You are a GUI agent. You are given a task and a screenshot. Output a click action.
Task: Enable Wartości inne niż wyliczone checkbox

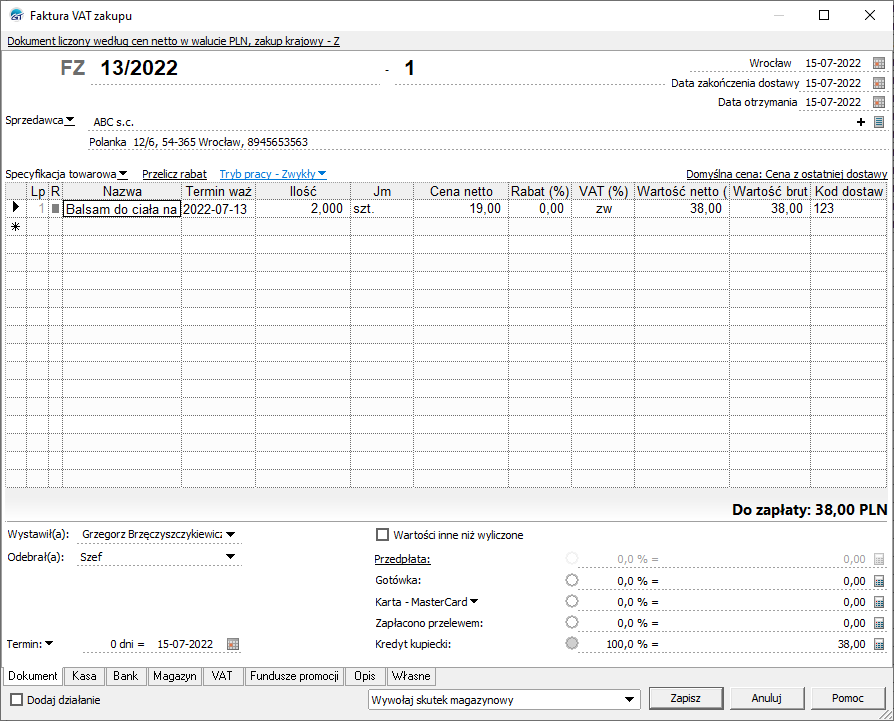[382, 535]
